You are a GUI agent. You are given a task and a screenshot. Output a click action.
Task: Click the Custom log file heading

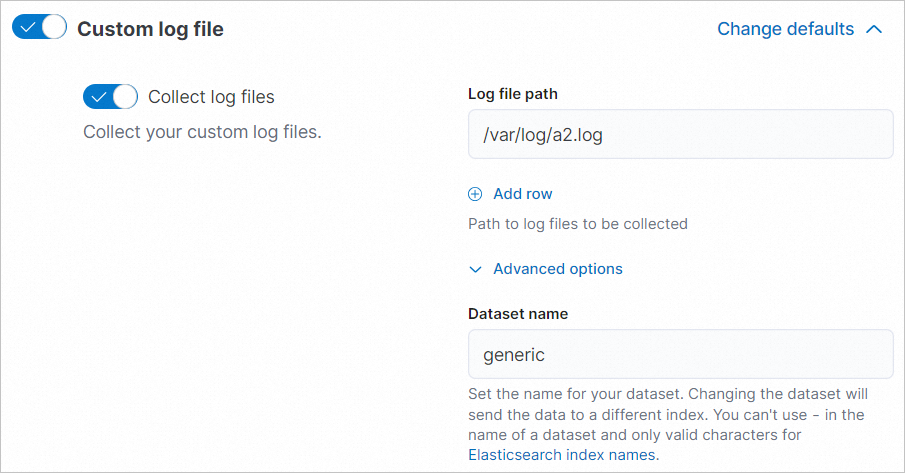[x=150, y=29]
